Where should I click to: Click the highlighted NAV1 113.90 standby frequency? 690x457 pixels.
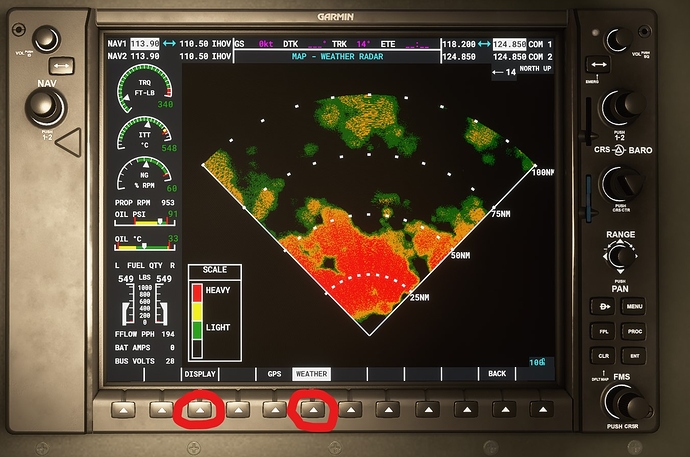[145, 44]
